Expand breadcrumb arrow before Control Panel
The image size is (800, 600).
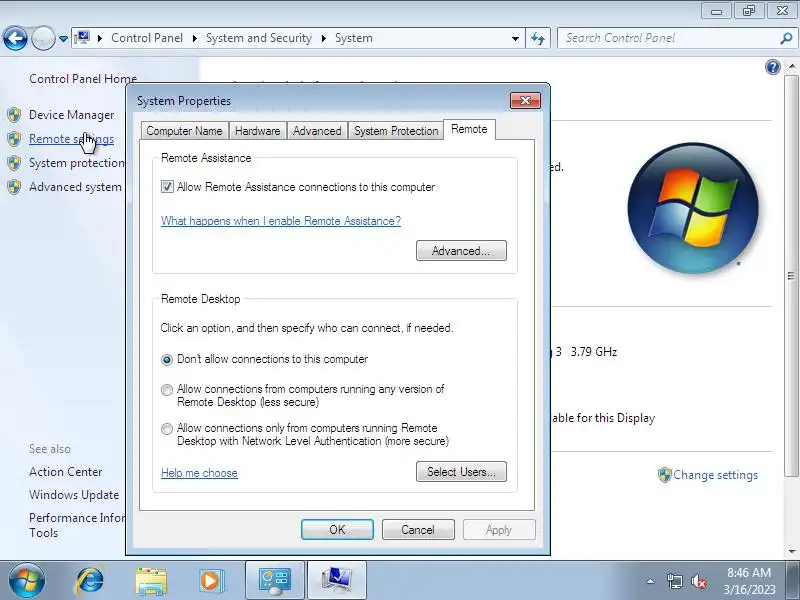point(99,38)
